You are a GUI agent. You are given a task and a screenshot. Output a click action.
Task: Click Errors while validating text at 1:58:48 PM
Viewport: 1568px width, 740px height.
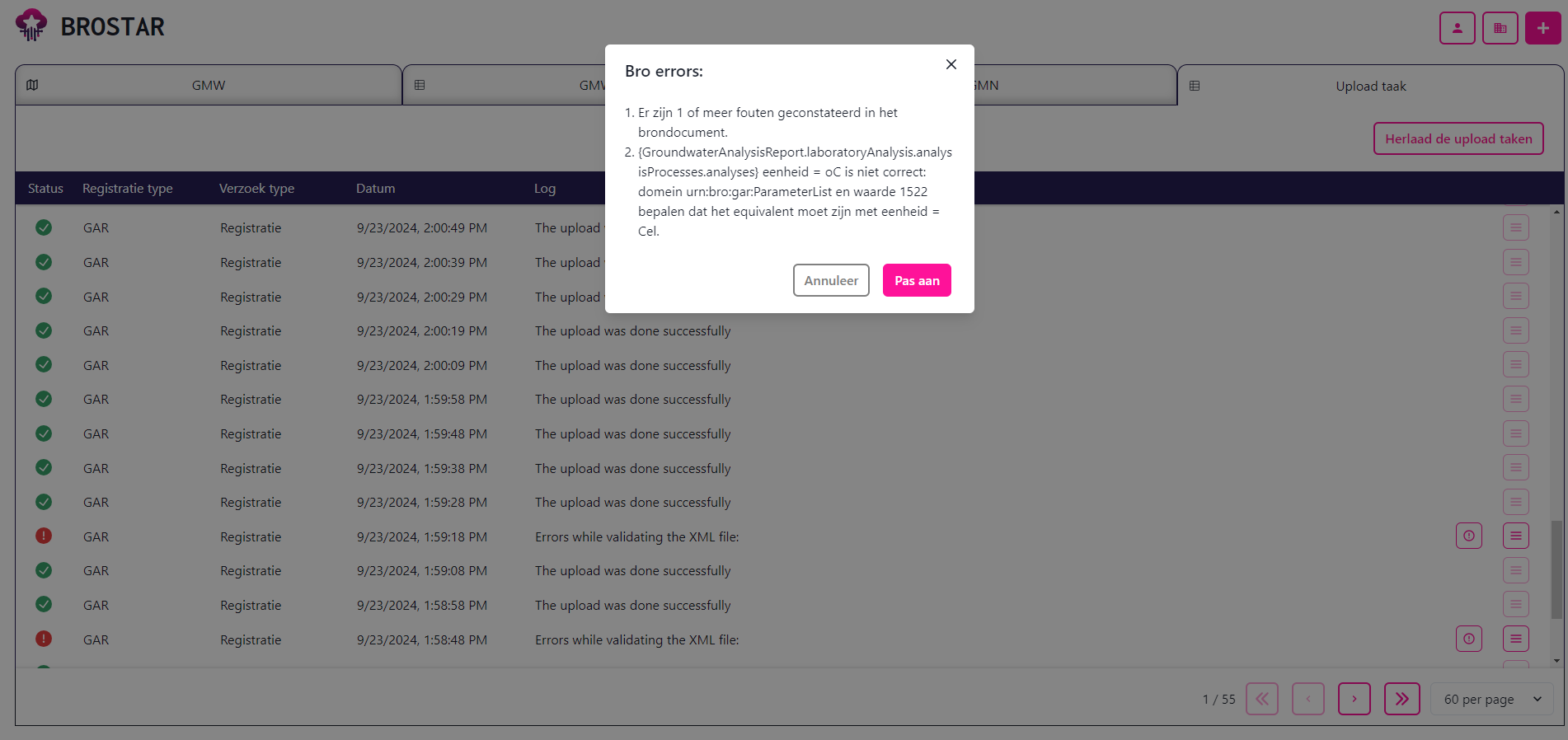tap(636, 640)
